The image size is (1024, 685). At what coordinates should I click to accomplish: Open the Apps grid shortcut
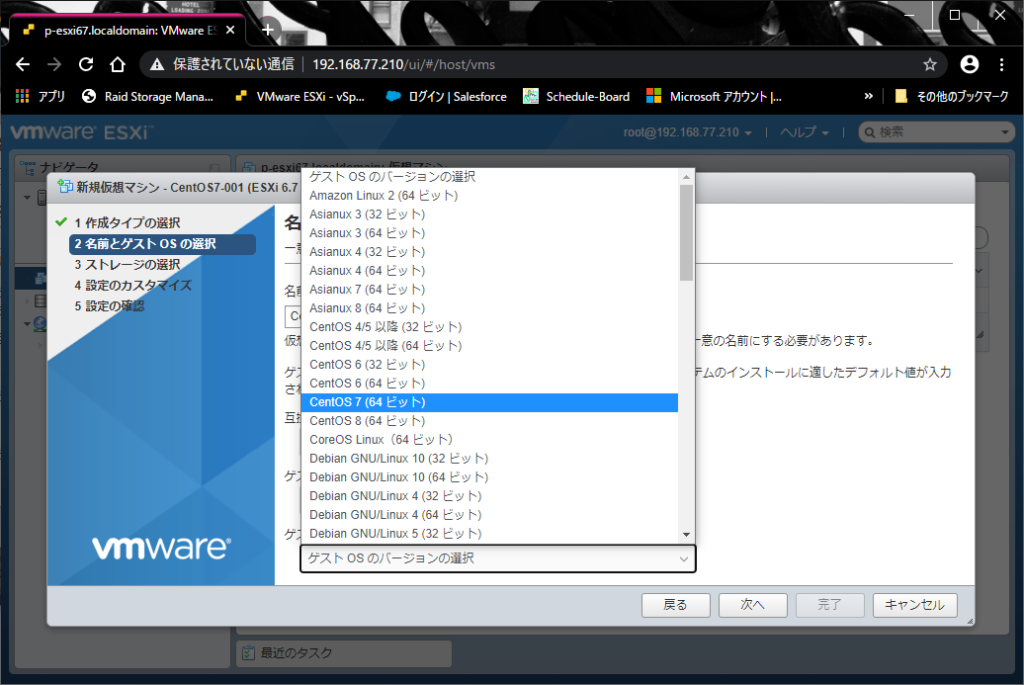point(40,96)
